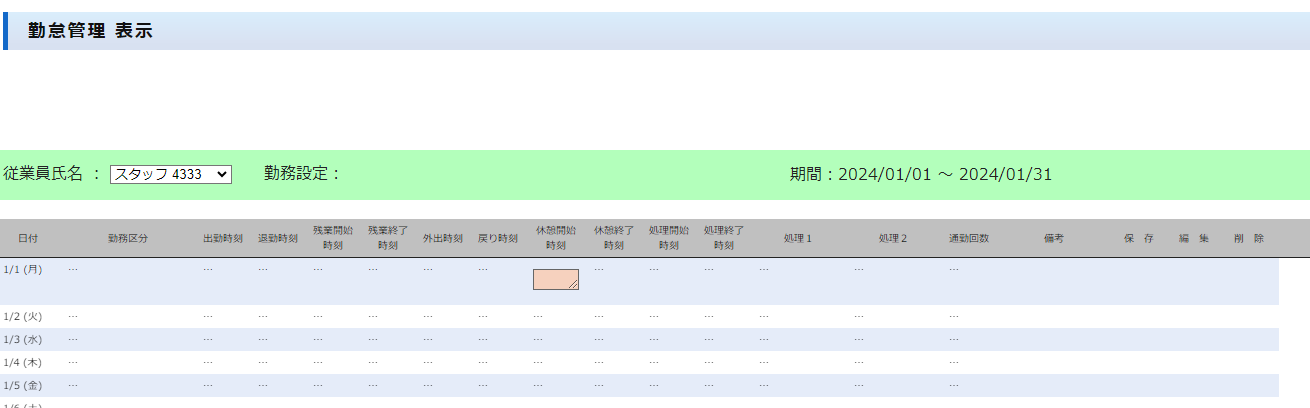This screenshot has height=408, width=1310.
Task: Click the 勤務区分 cell for 1/3 (水)
Action: pyautogui.click(x=73, y=339)
